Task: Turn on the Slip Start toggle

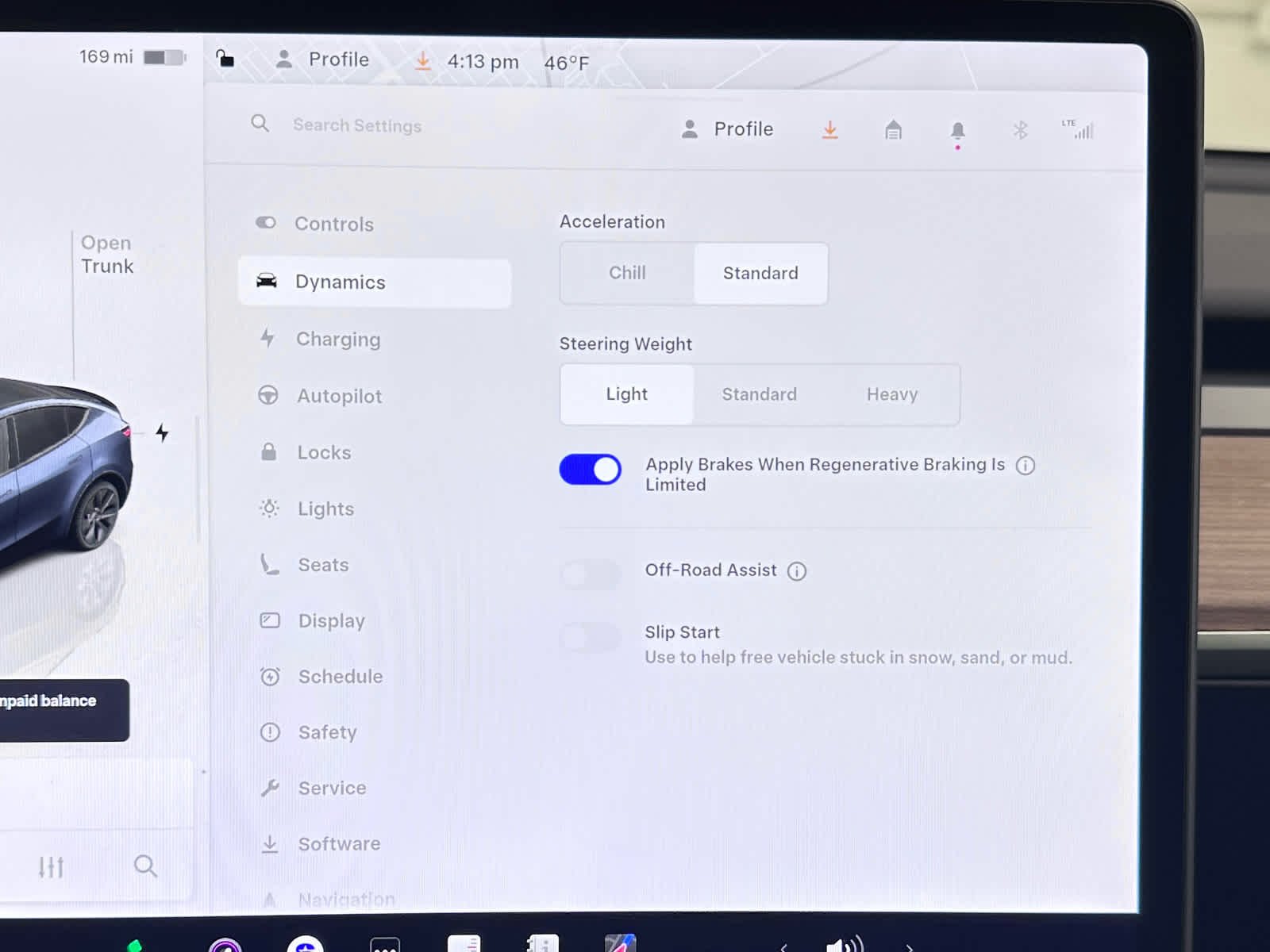Action: (x=590, y=636)
